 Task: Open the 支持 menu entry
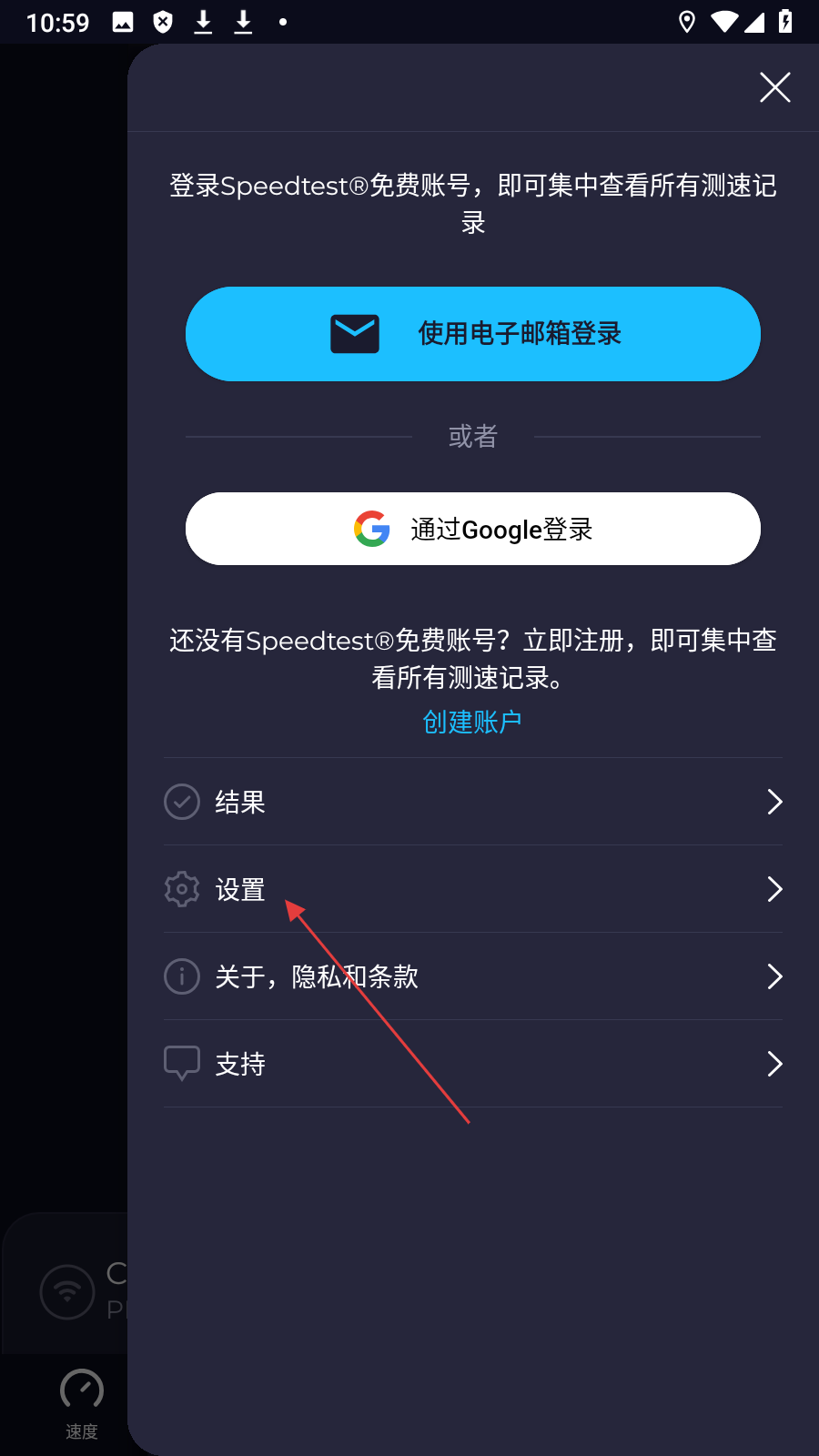click(473, 1064)
